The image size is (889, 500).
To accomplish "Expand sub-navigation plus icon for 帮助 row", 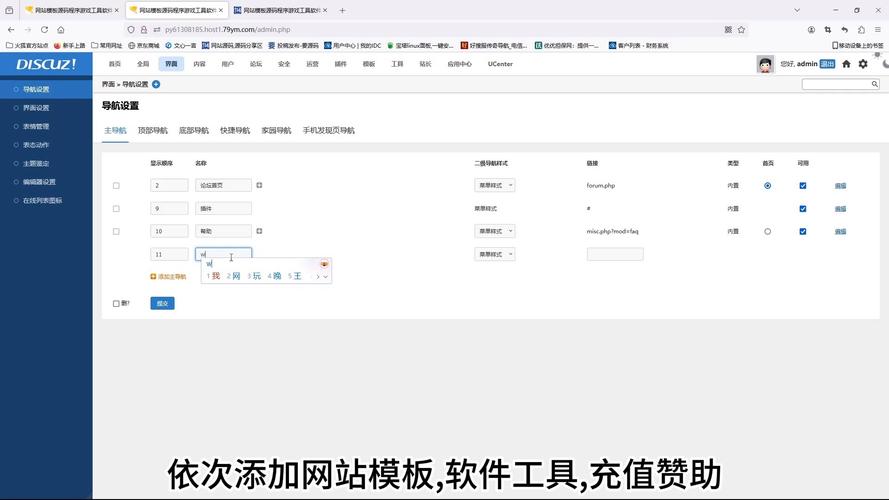I will [259, 231].
